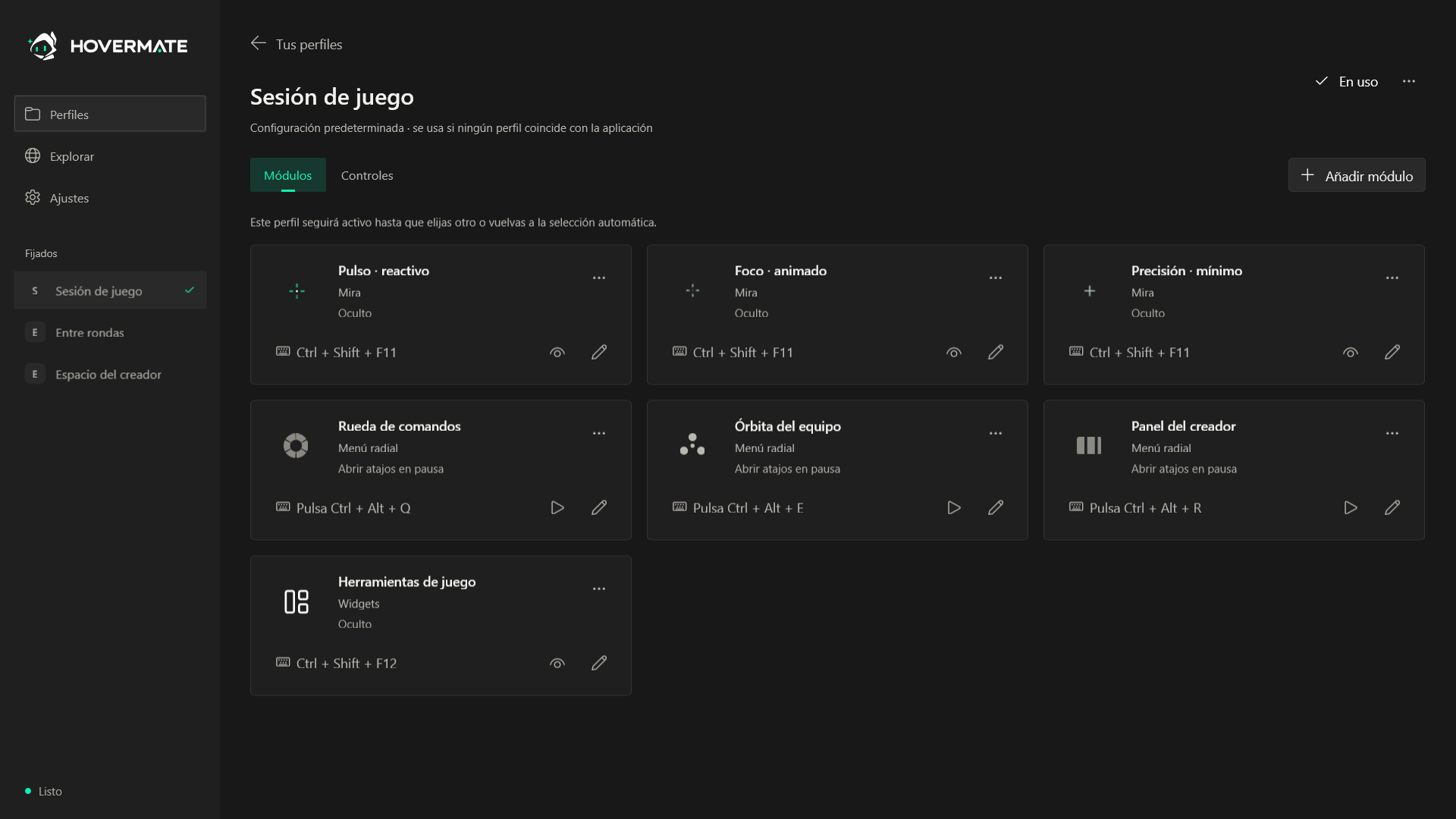
Task: Edit the Precisión · mínimo module with pencil icon
Action: tap(1392, 353)
